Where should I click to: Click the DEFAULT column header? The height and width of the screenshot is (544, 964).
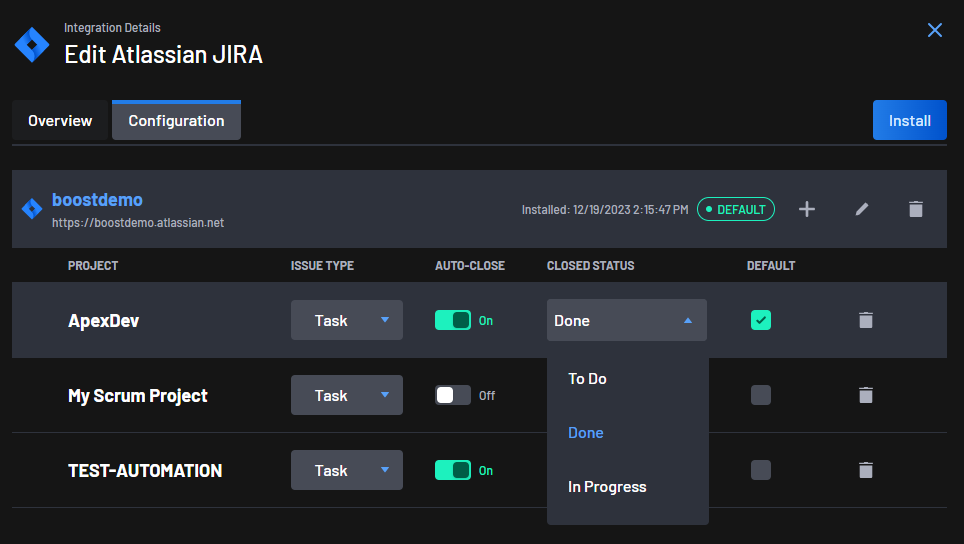[771, 266]
